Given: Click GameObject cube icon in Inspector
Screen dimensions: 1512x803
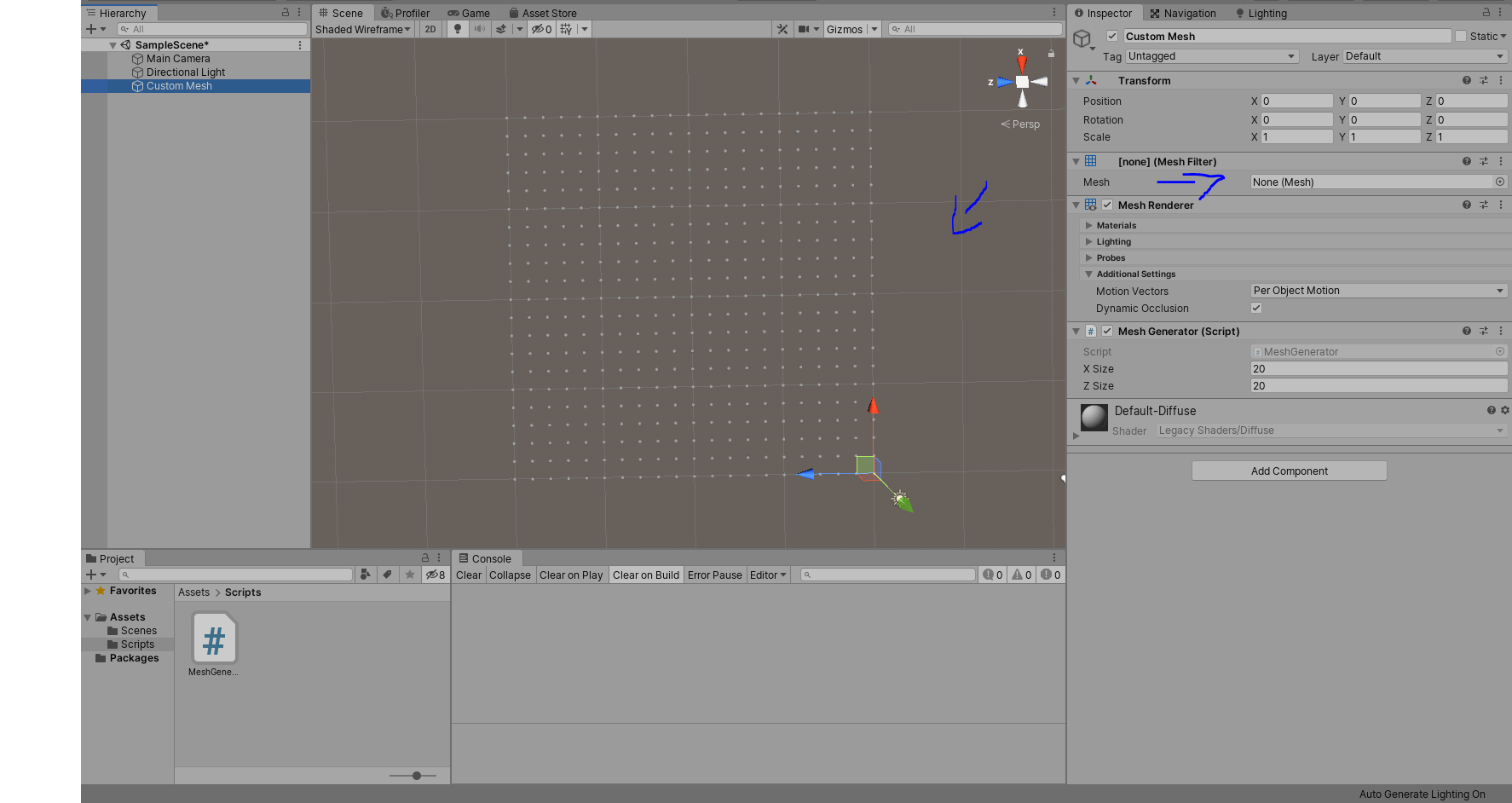Looking at the screenshot, I should click(x=1082, y=39).
